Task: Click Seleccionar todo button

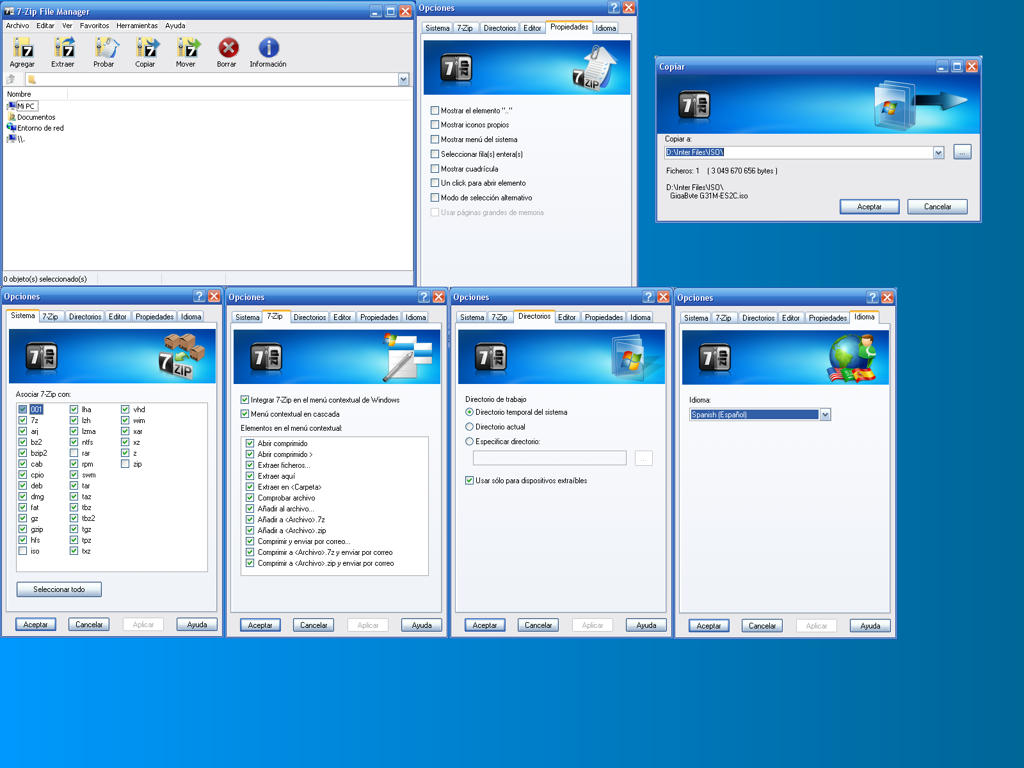Action: coord(59,589)
